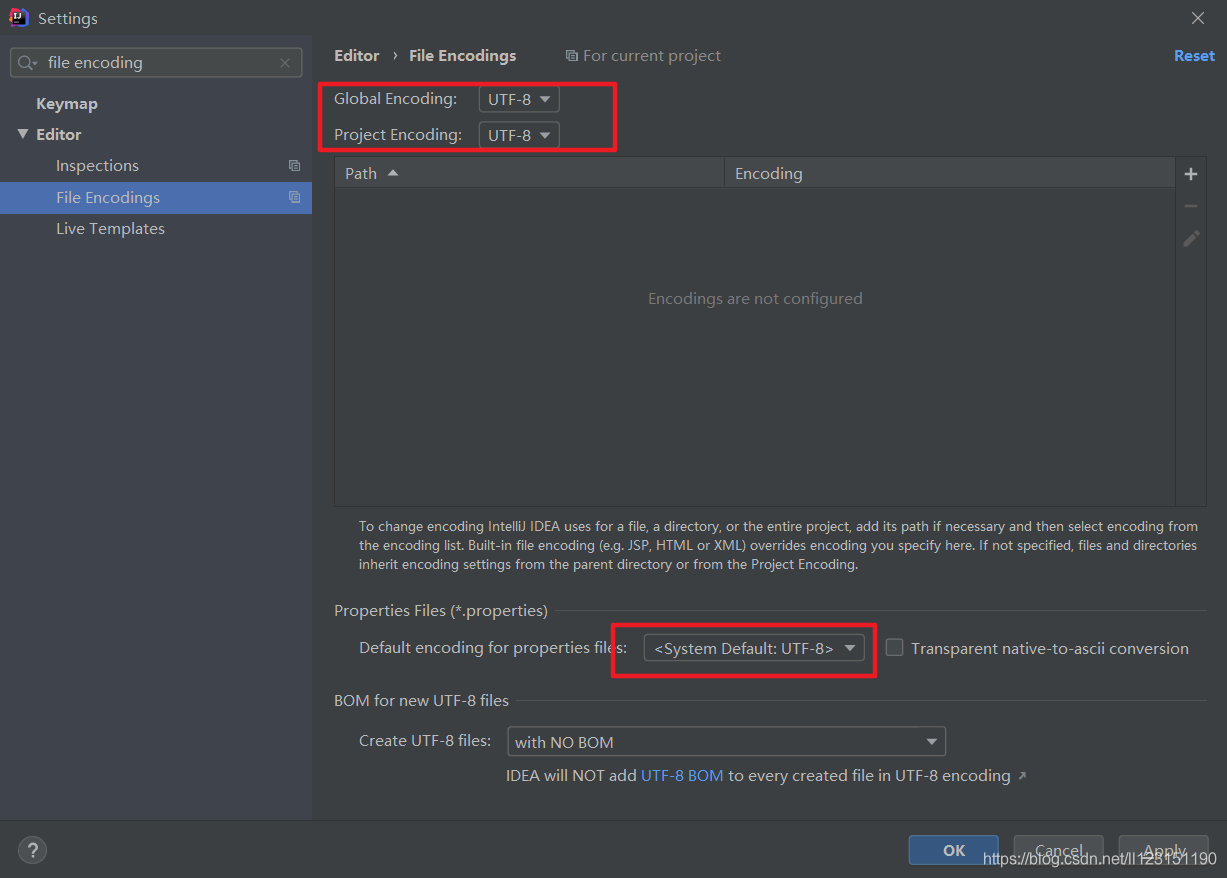Click the Reset link
The width and height of the screenshot is (1227, 878).
pyautogui.click(x=1194, y=56)
